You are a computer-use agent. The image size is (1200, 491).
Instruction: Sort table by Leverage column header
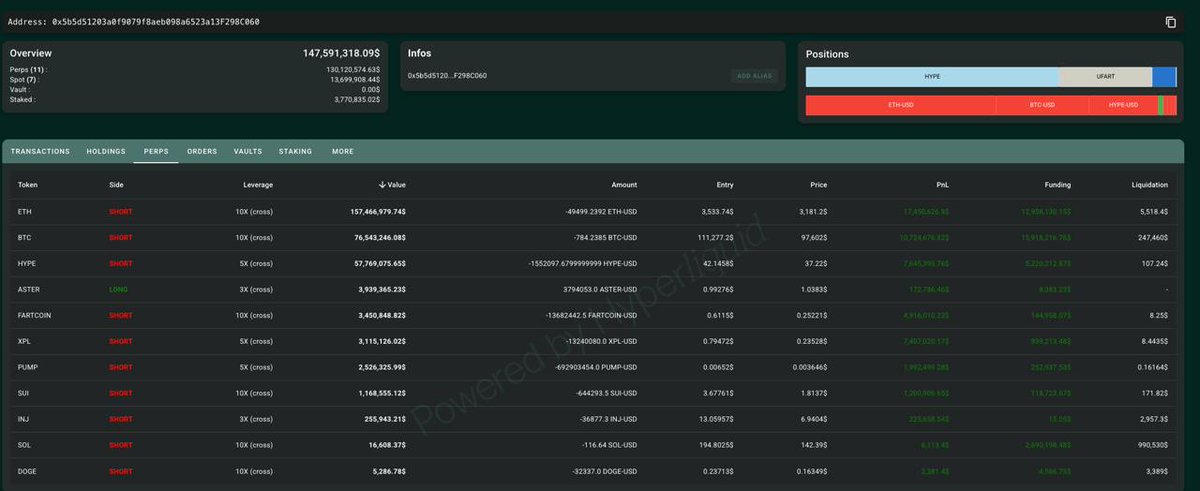pos(258,185)
